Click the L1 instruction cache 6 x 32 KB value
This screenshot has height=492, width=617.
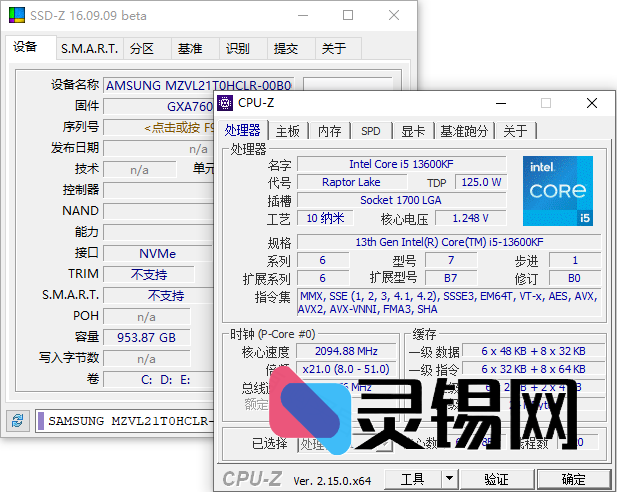534,369
